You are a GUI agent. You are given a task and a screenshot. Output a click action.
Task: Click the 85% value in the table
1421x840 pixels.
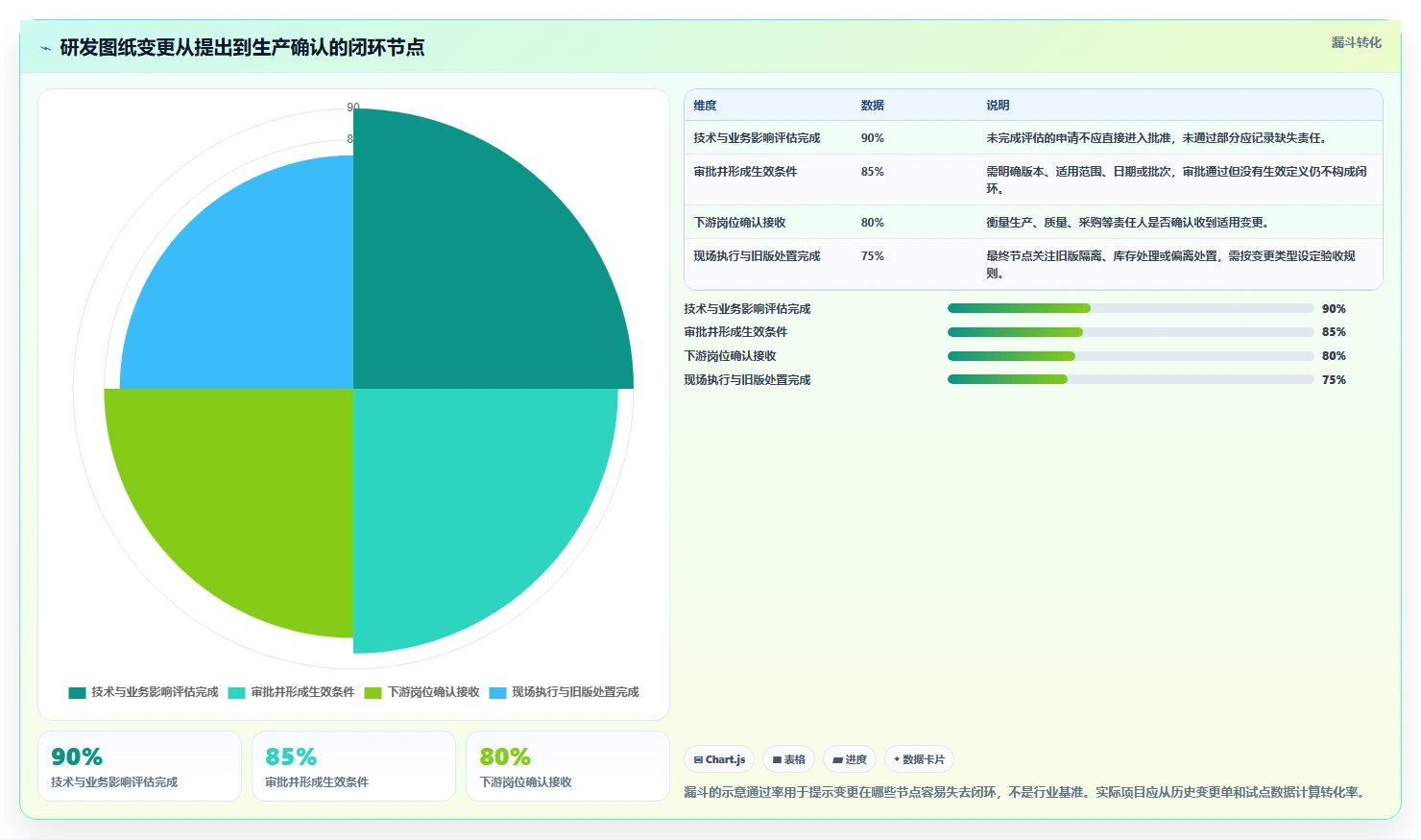click(872, 172)
